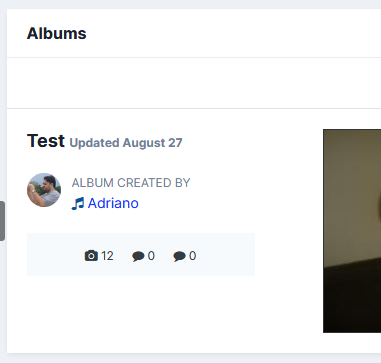Click the gray handle on the left edge
This screenshot has width=381, height=363.
pos(2,221)
